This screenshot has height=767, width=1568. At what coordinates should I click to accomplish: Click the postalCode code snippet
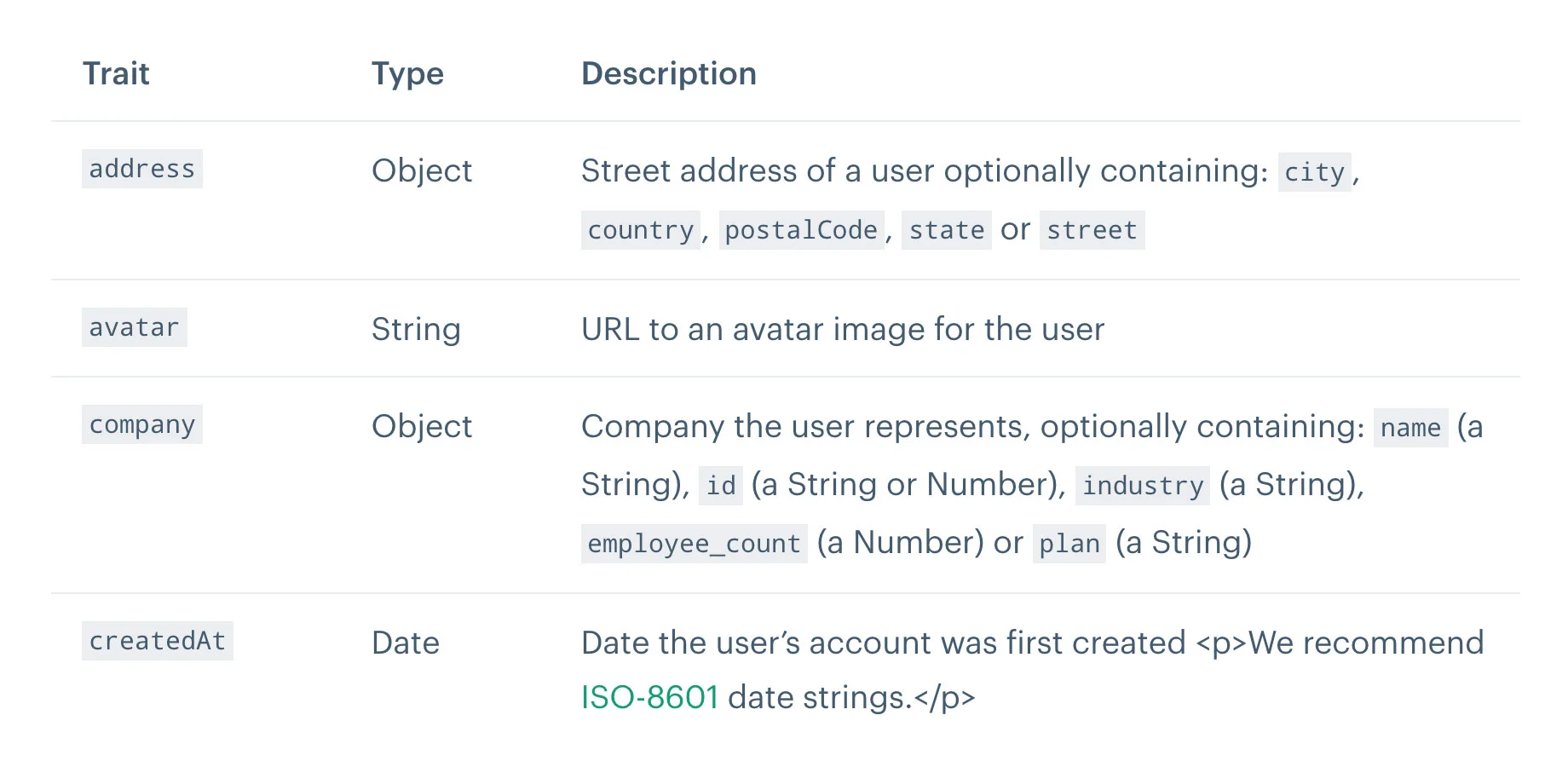[801, 230]
